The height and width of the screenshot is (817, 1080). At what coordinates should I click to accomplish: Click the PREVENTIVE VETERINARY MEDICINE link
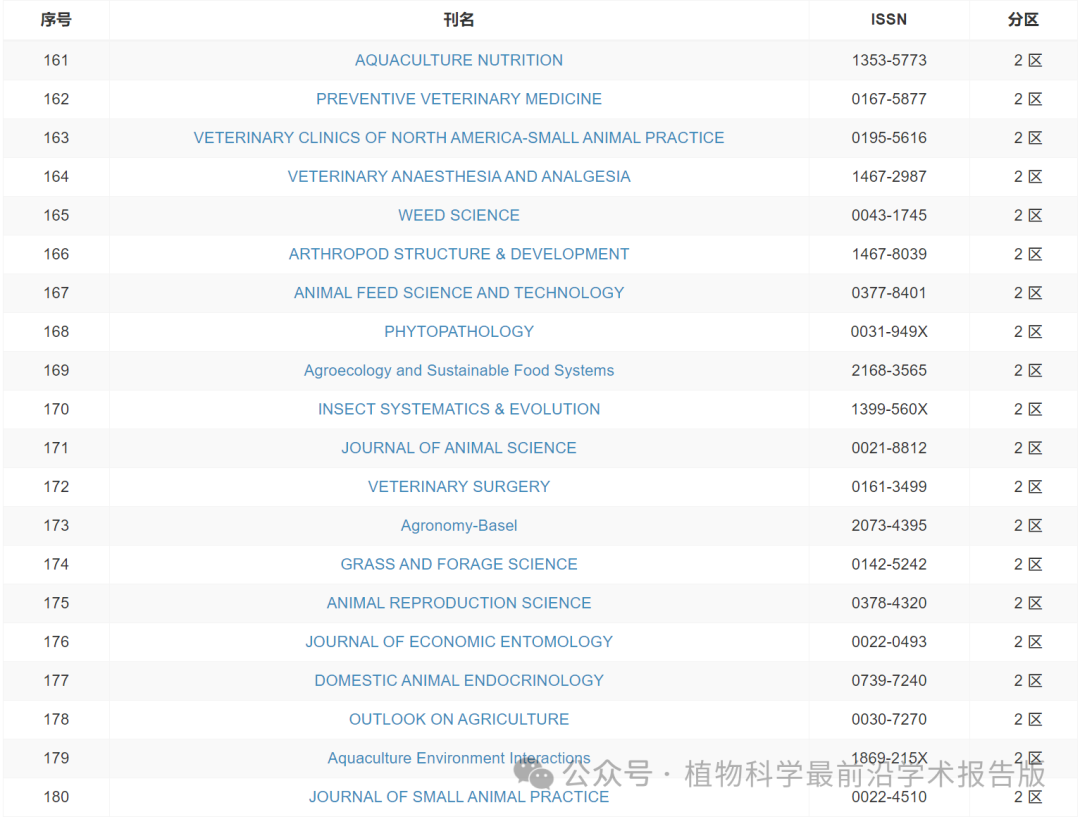pyautogui.click(x=459, y=99)
